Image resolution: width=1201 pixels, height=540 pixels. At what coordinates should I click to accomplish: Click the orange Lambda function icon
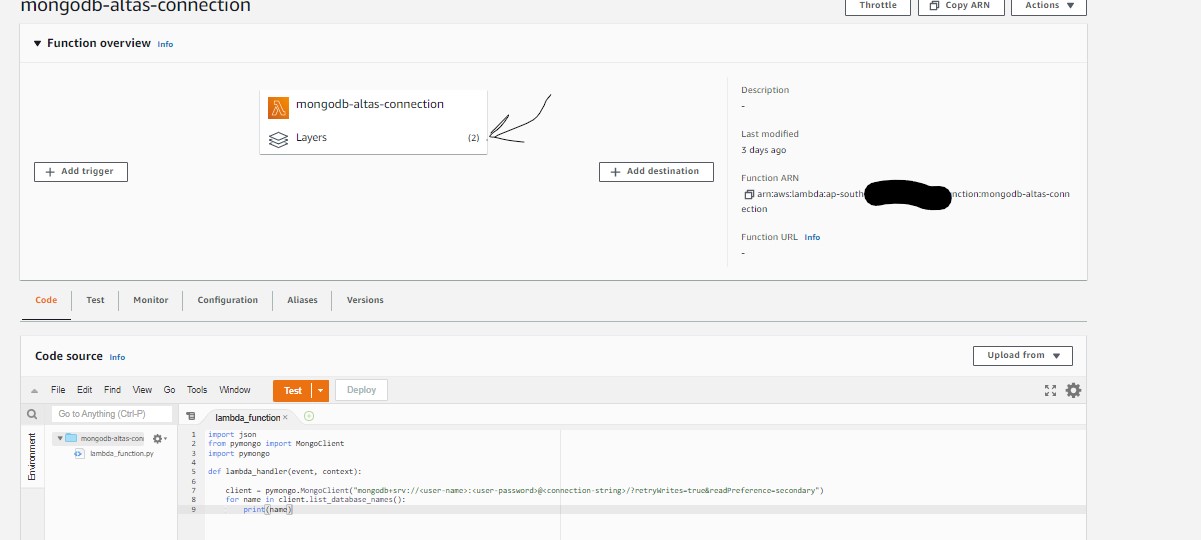click(278, 106)
